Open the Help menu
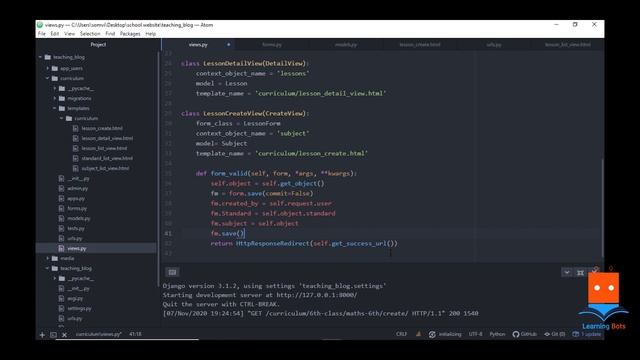This screenshot has width=640, height=360. (x=151, y=34)
